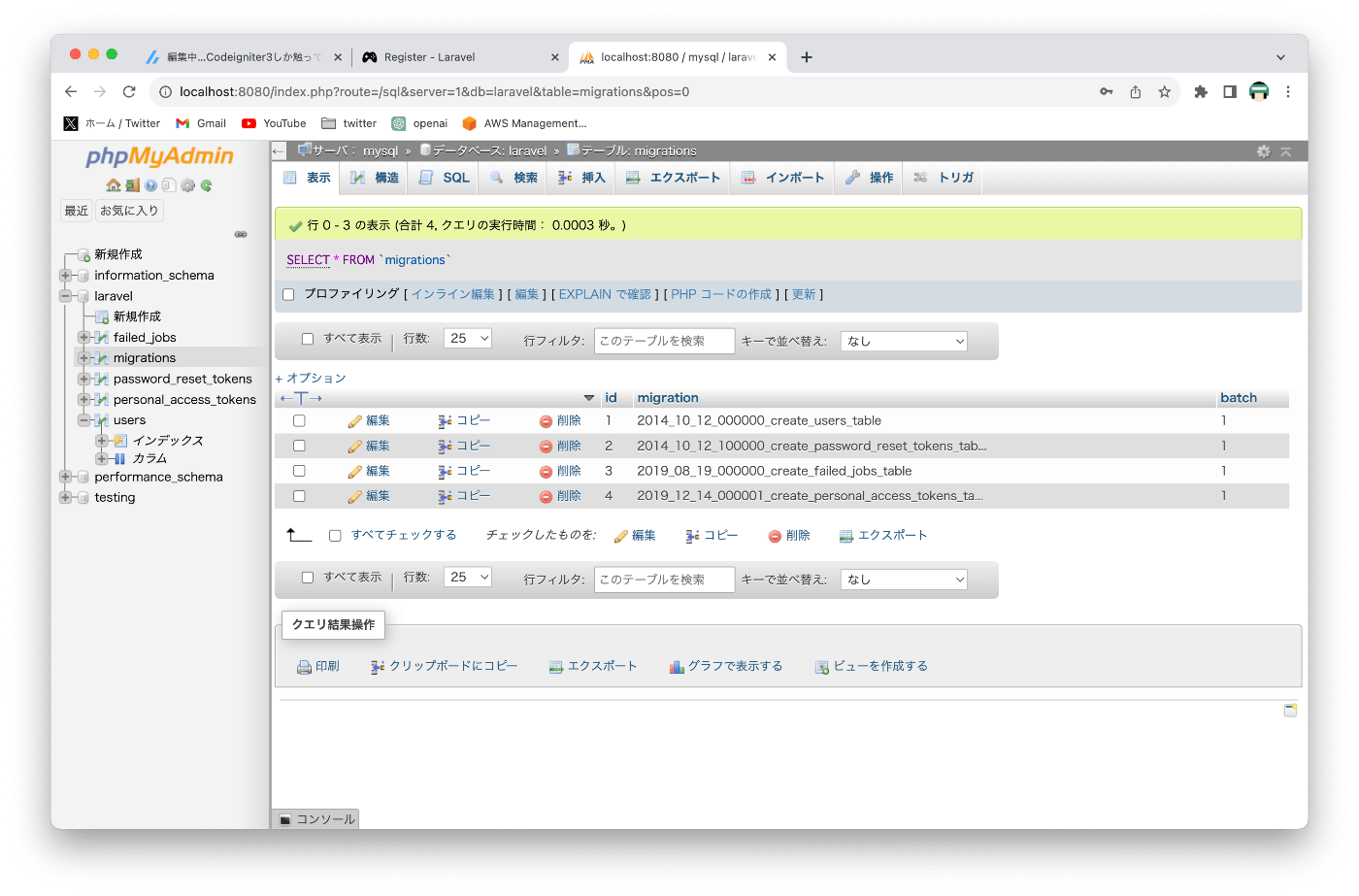
Task: Click display chart (グラフで表示する) icon
Action: 677,667
